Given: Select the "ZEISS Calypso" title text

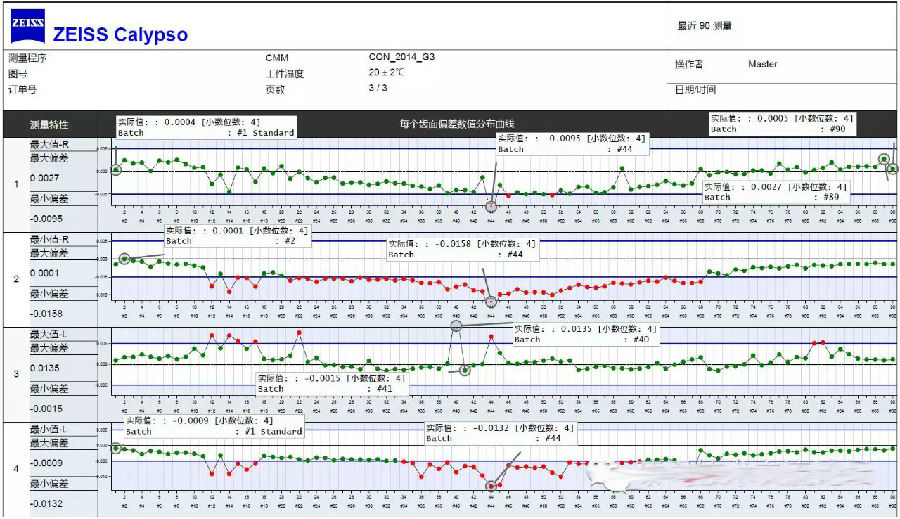Looking at the screenshot, I should click(x=120, y=34).
